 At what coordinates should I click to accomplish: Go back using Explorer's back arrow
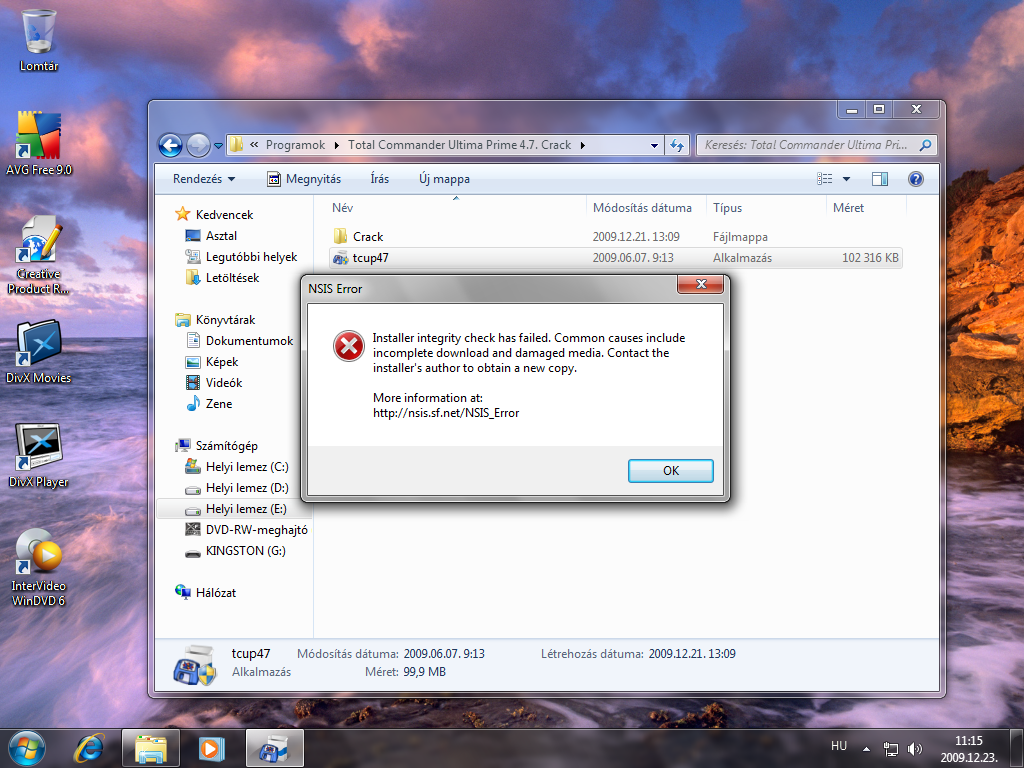pyautogui.click(x=170, y=145)
